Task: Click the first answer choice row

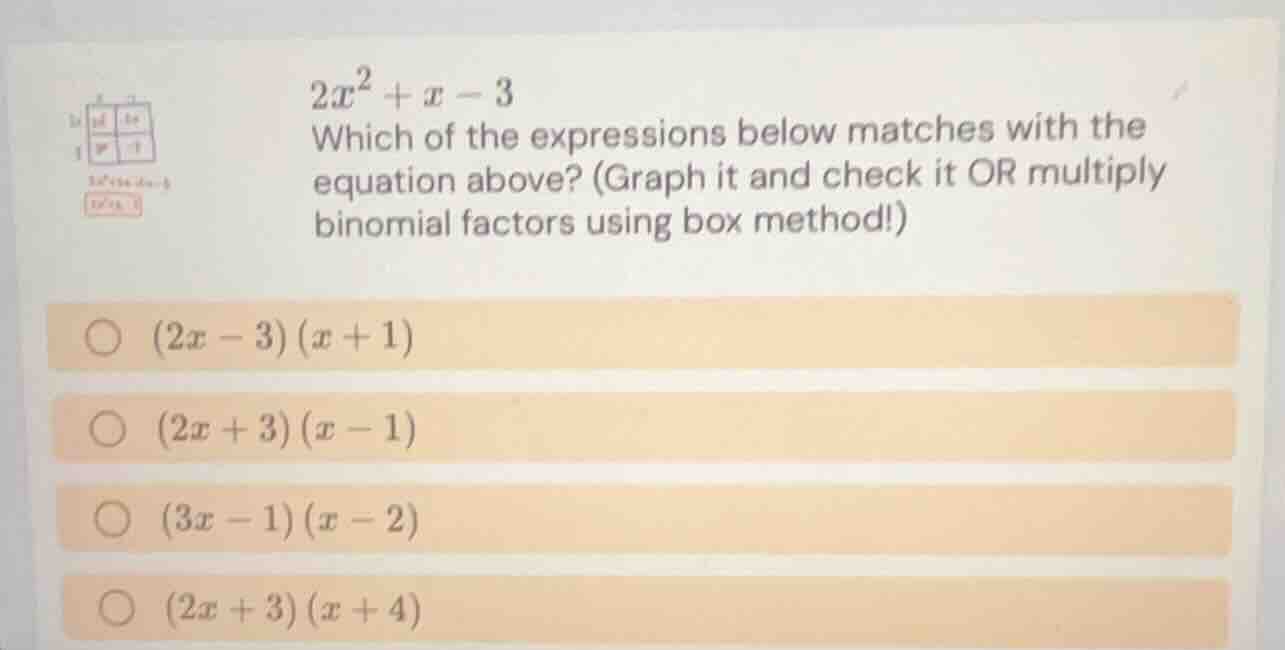Action: click(x=640, y=337)
